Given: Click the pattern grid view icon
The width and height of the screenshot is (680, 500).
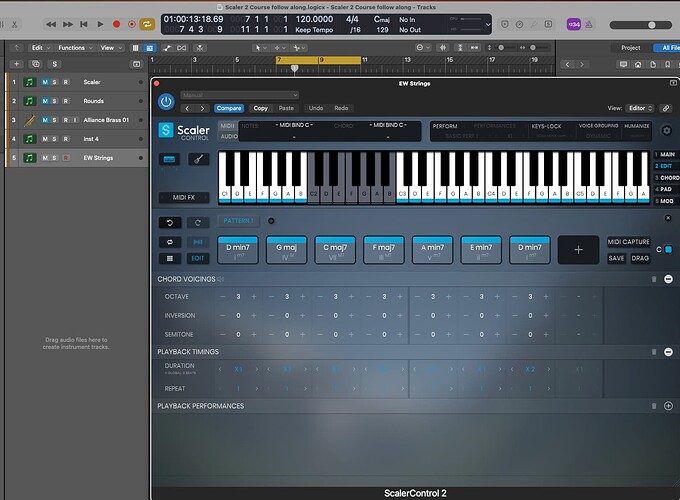Looking at the screenshot, I should tap(170, 258).
